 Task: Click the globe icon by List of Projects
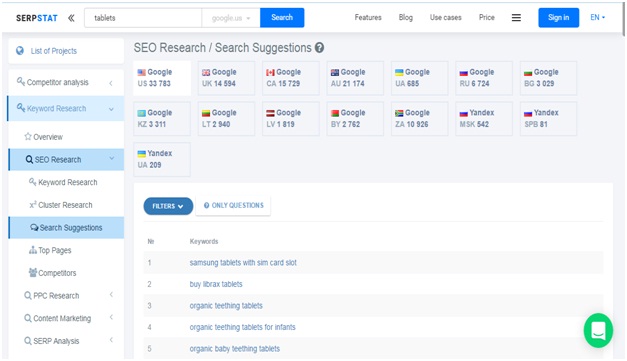(x=20, y=51)
